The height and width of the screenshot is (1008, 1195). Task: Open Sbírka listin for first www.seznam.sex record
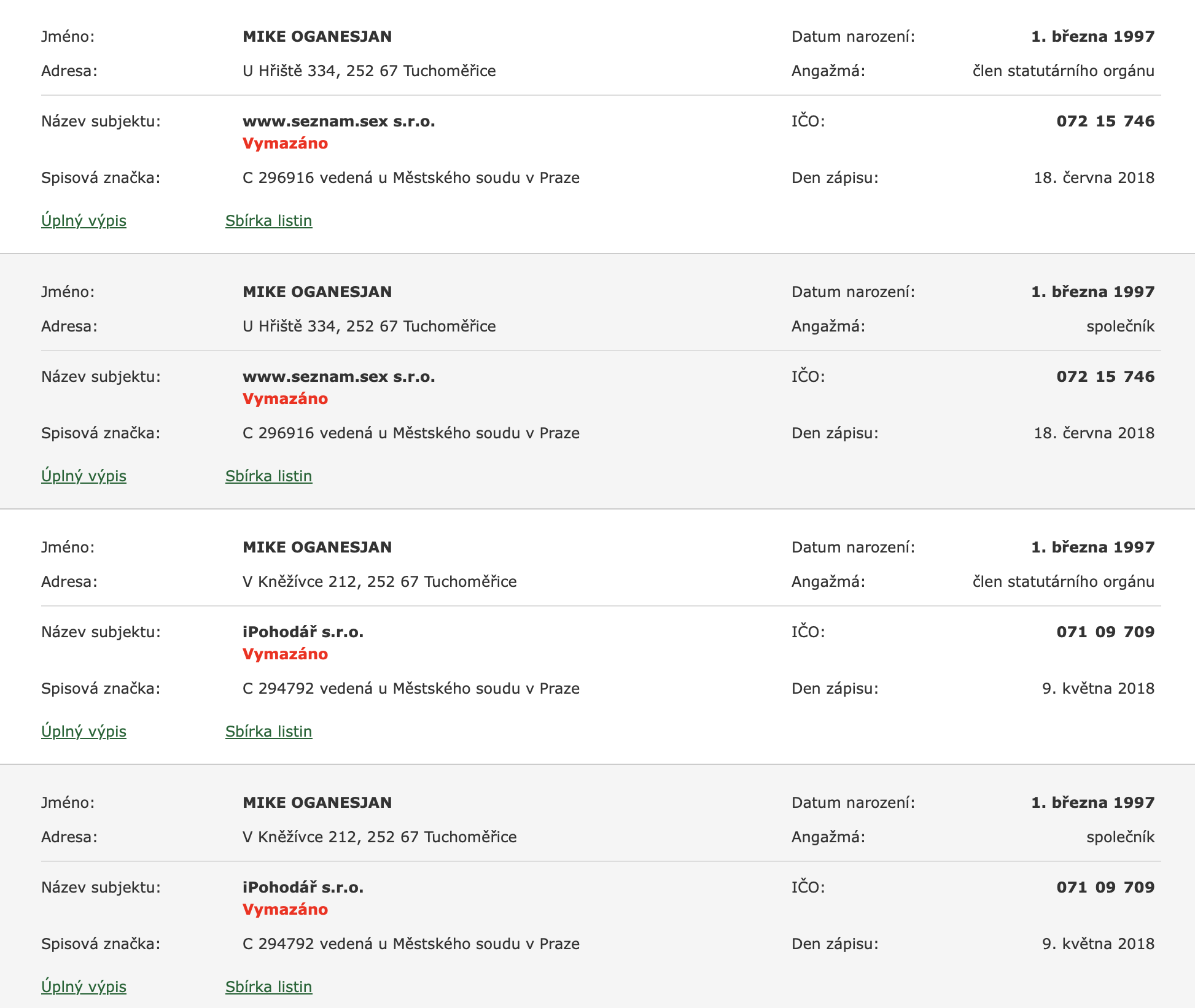point(269,221)
